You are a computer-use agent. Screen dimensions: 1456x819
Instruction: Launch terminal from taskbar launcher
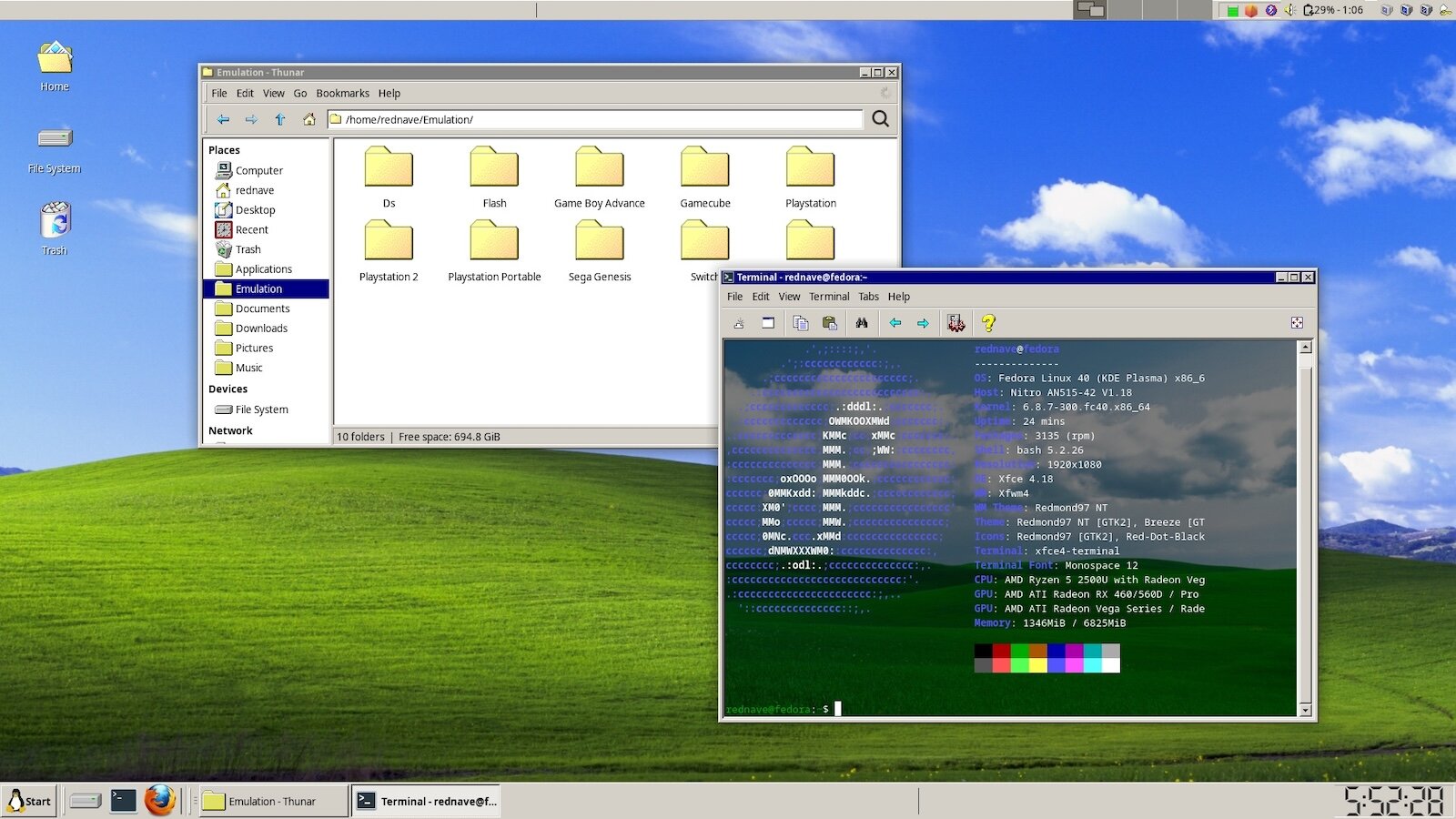(123, 801)
